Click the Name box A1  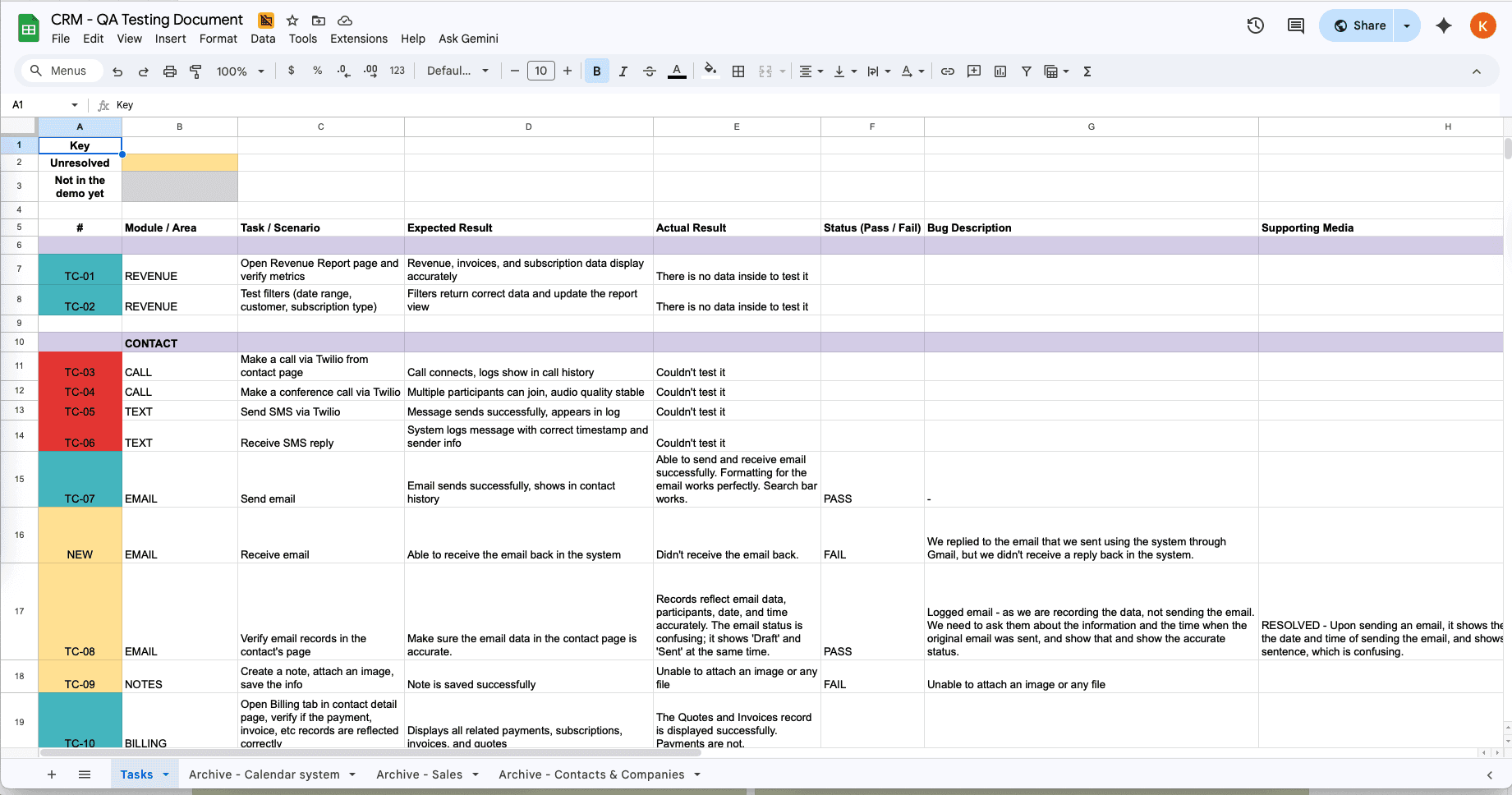coord(43,105)
